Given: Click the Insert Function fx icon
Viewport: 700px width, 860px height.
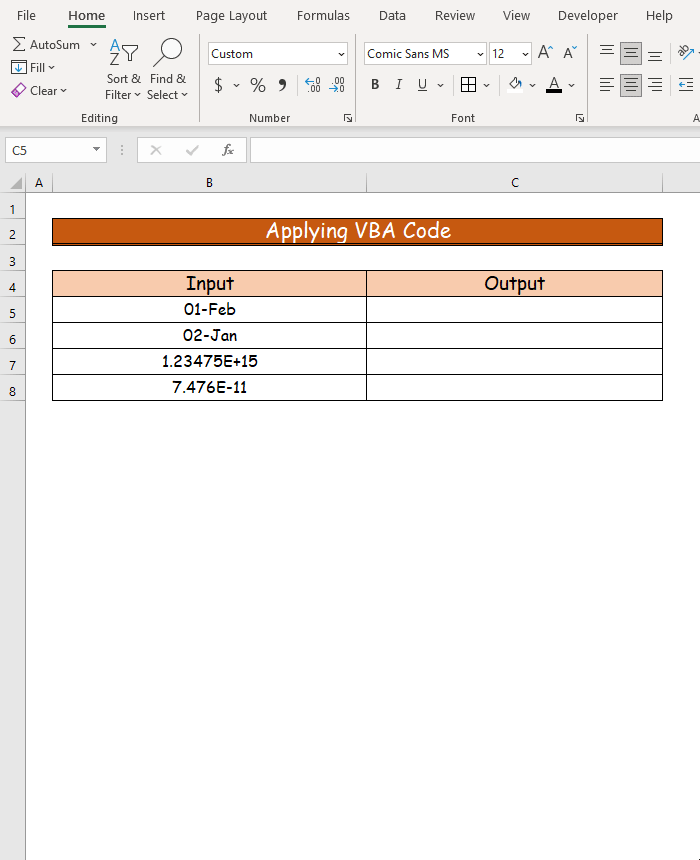Looking at the screenshot, I should coord(228,150).
